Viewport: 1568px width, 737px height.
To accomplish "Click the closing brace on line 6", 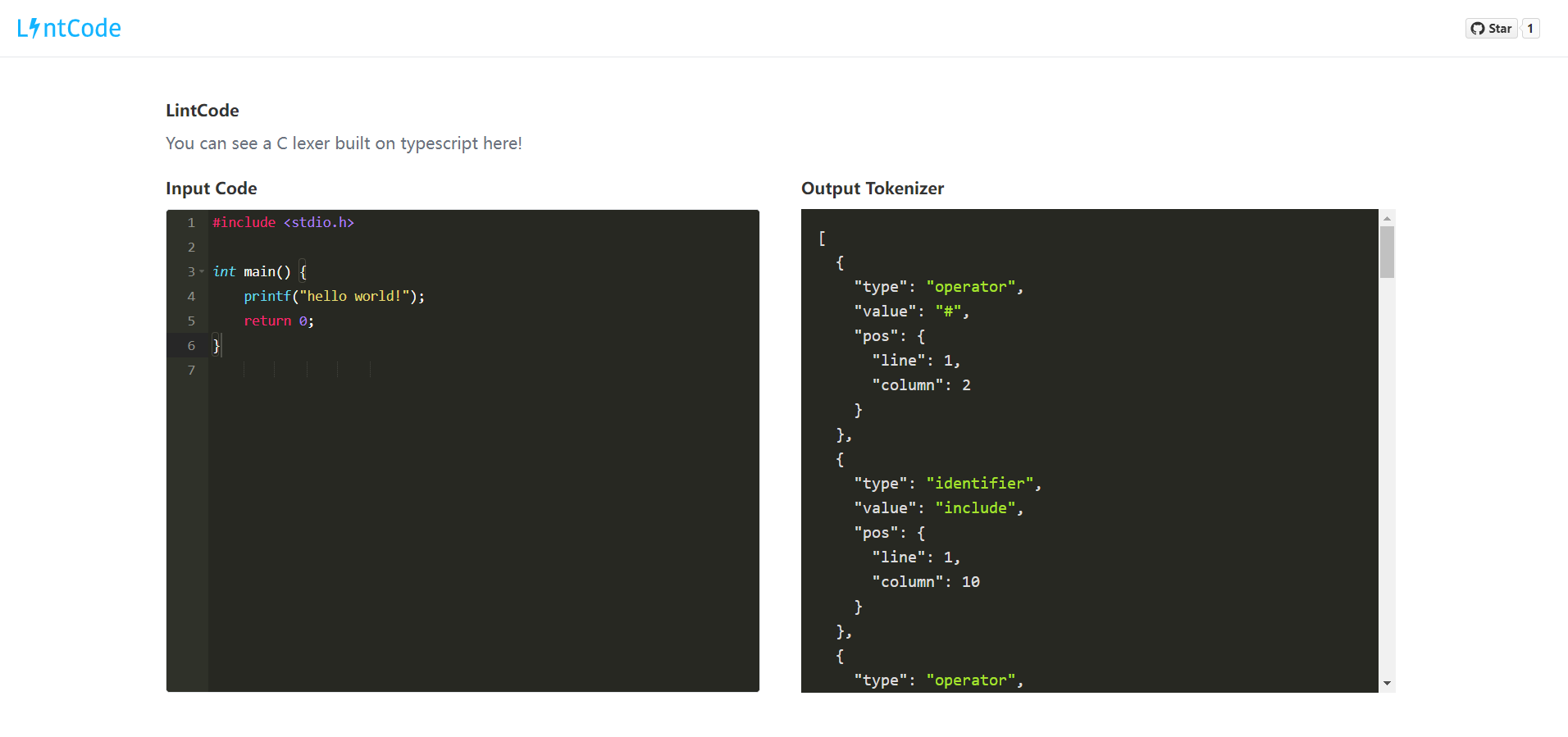I will click(217, 345).
